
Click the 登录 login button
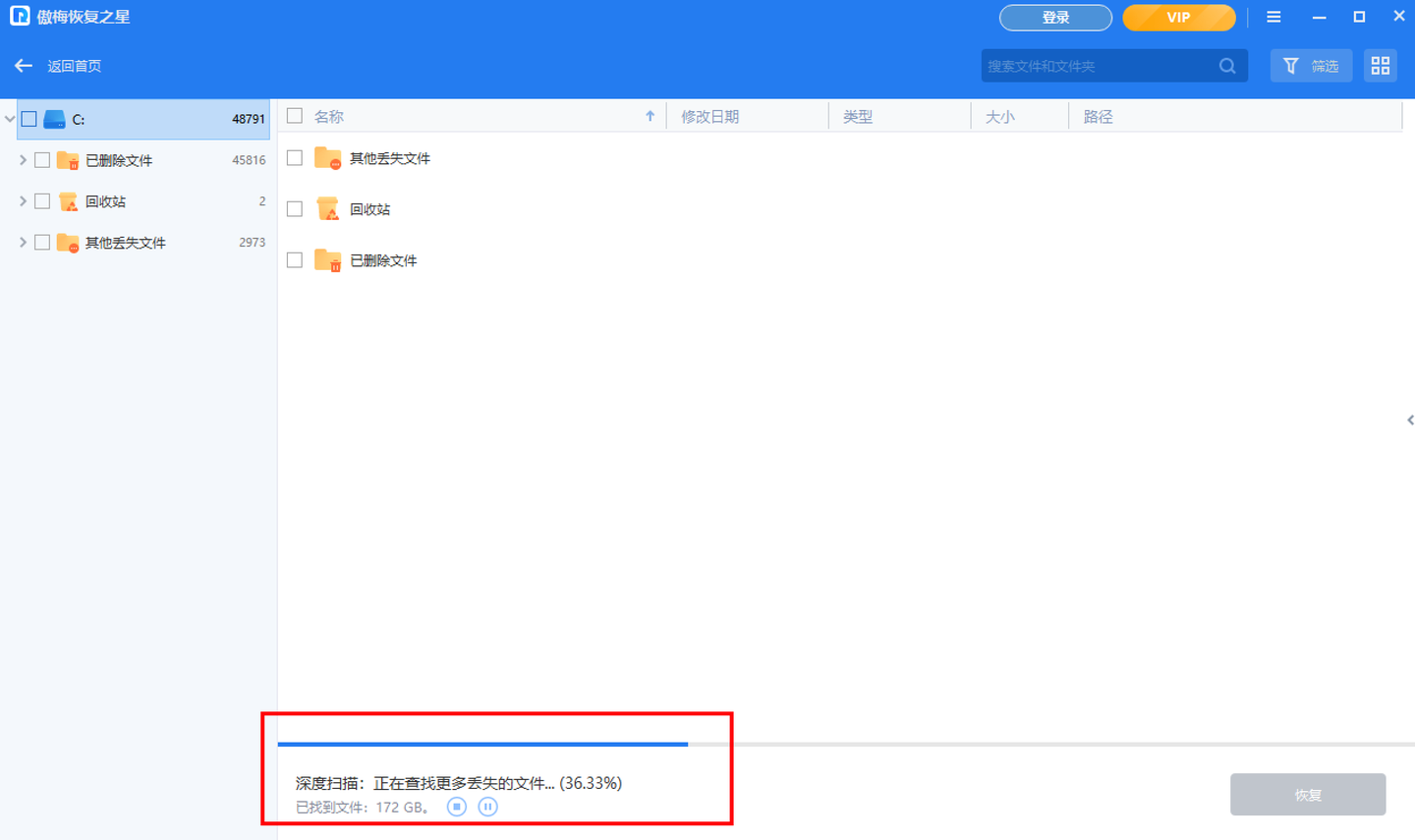1055,17
